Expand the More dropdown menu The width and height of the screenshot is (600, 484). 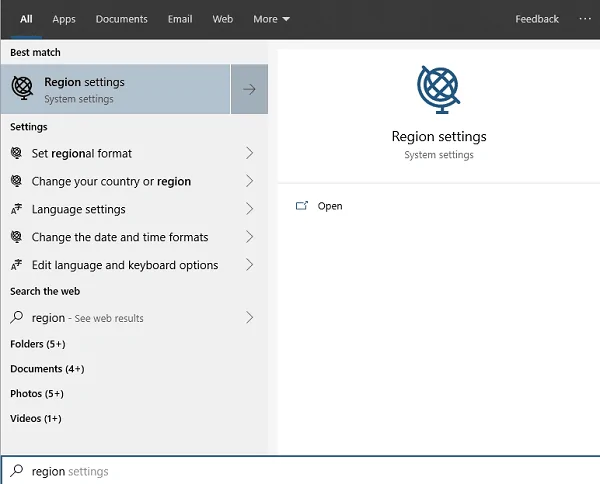pos(271,19)
